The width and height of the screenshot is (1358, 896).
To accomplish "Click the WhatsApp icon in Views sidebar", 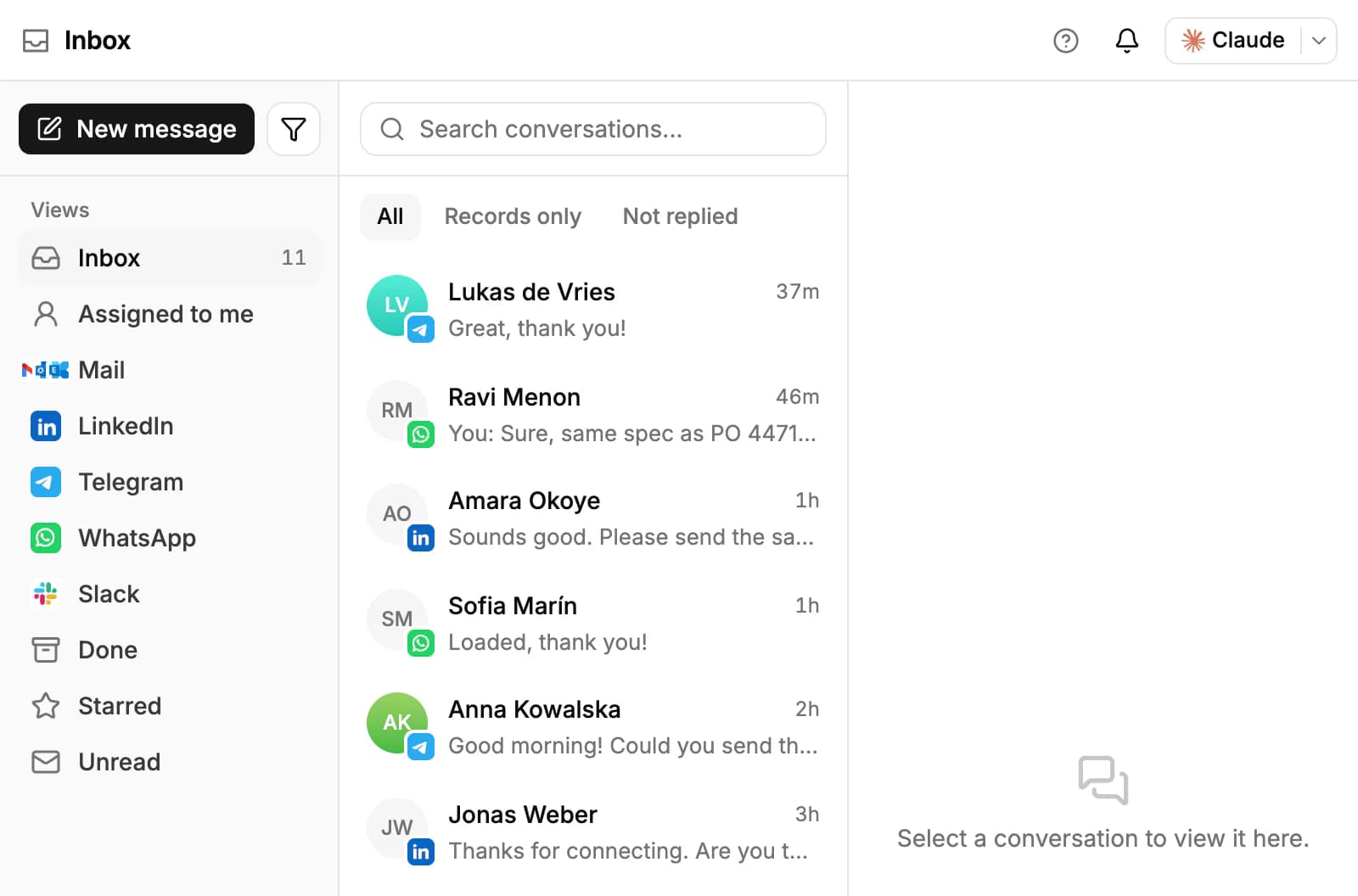I will click(x=46, y=538).
